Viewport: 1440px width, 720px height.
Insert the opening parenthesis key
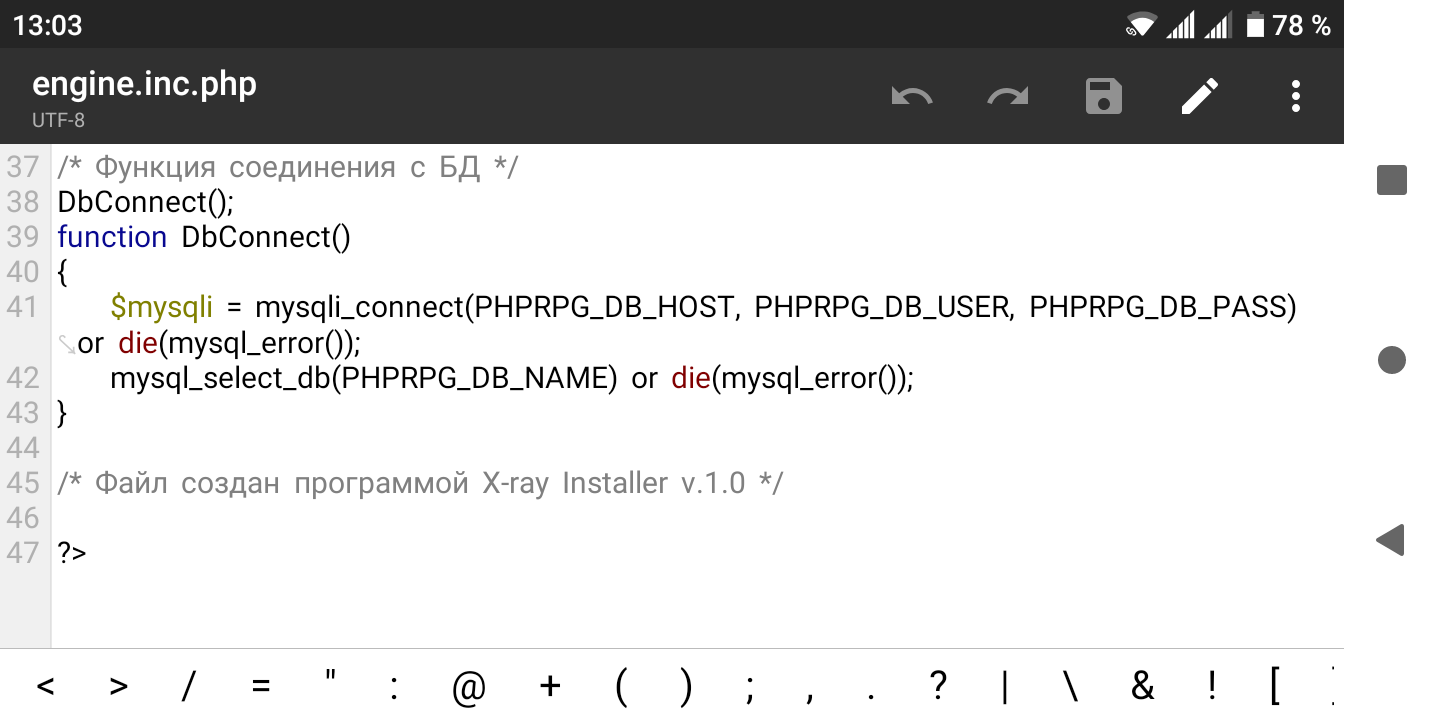(x=621, y=686)
